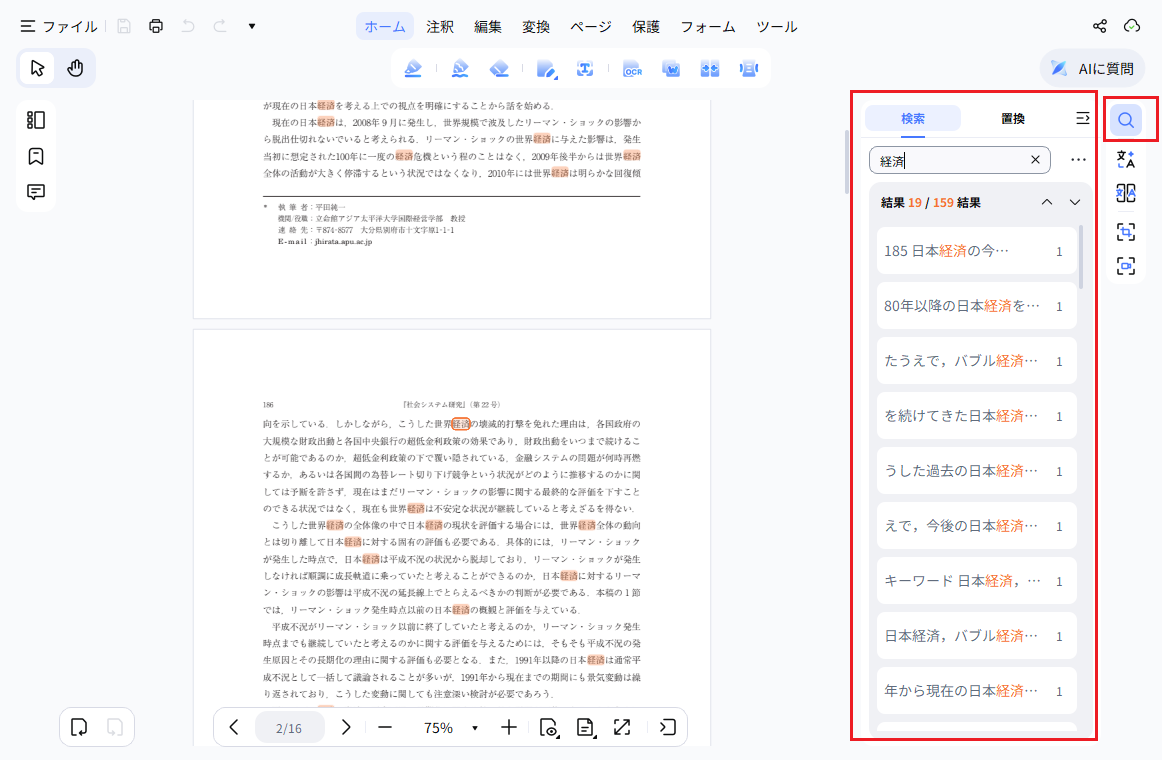Click the fullscreen expand icon
The height and width of the screenshot is (760, 1162).
[x=622, y=727]
